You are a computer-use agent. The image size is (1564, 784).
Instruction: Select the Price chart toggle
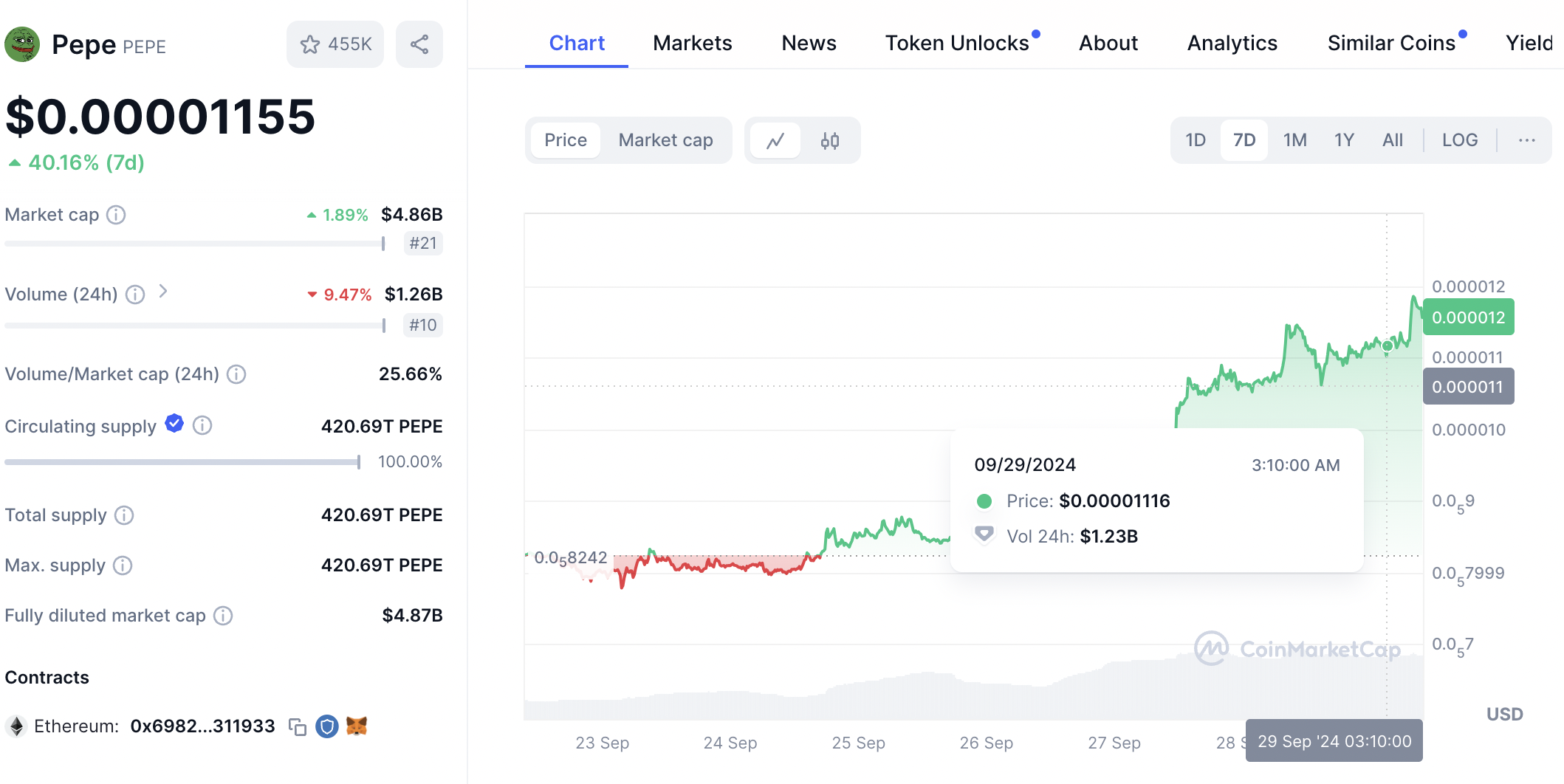pyautogui.click(x=566, y=140)
